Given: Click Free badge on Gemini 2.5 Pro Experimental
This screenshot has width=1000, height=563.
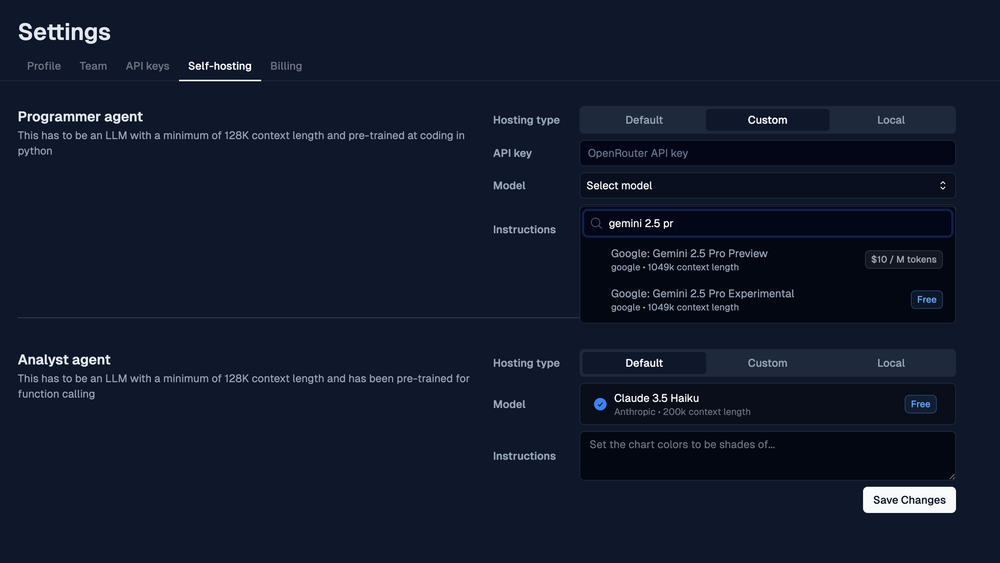Looking at the screenshot, I should [x=926, y=299].
